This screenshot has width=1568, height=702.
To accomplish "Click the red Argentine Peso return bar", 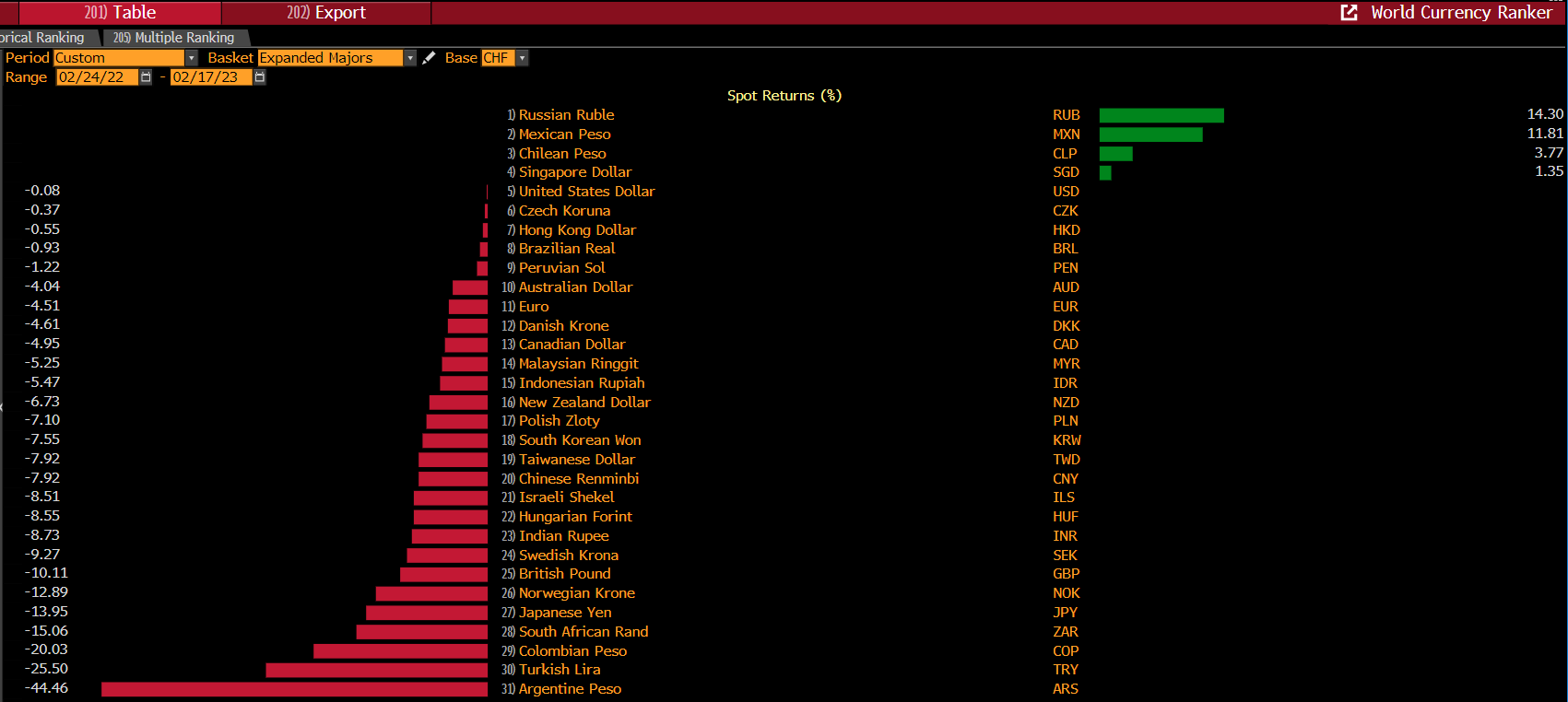I will [294, 689].
